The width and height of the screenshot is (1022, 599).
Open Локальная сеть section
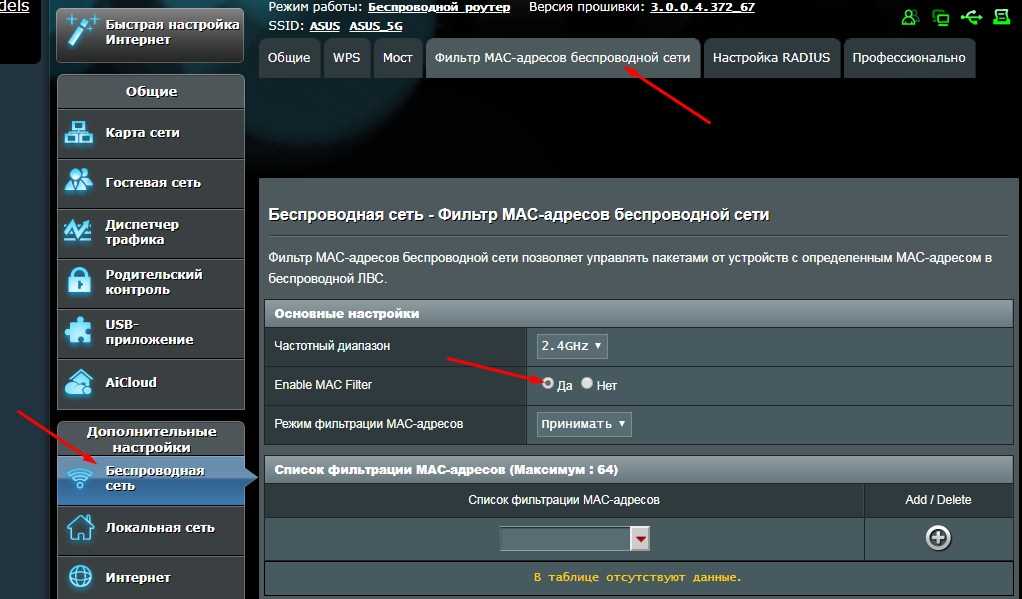click(151, 529)
